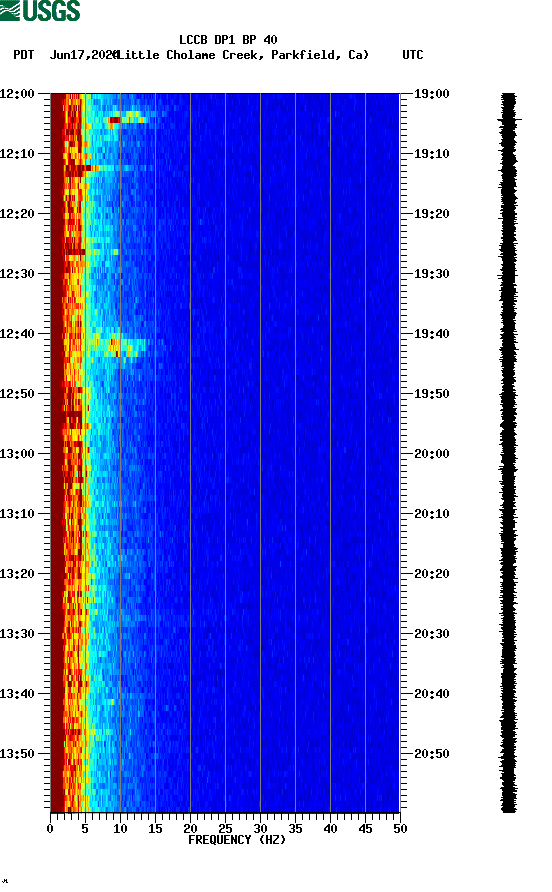Click the 19:20 UTC time label
Image resolution: width=552 pixels, height=892 pixels.
coord(431,214)
